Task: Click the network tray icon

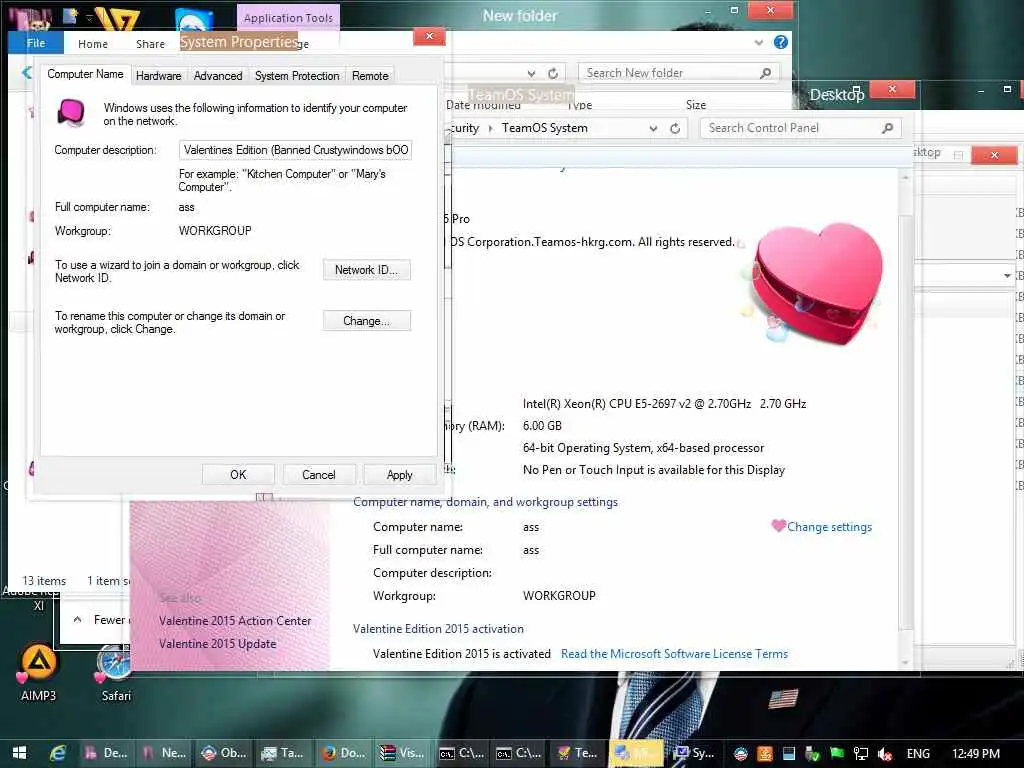Action: tap(861, 754)
